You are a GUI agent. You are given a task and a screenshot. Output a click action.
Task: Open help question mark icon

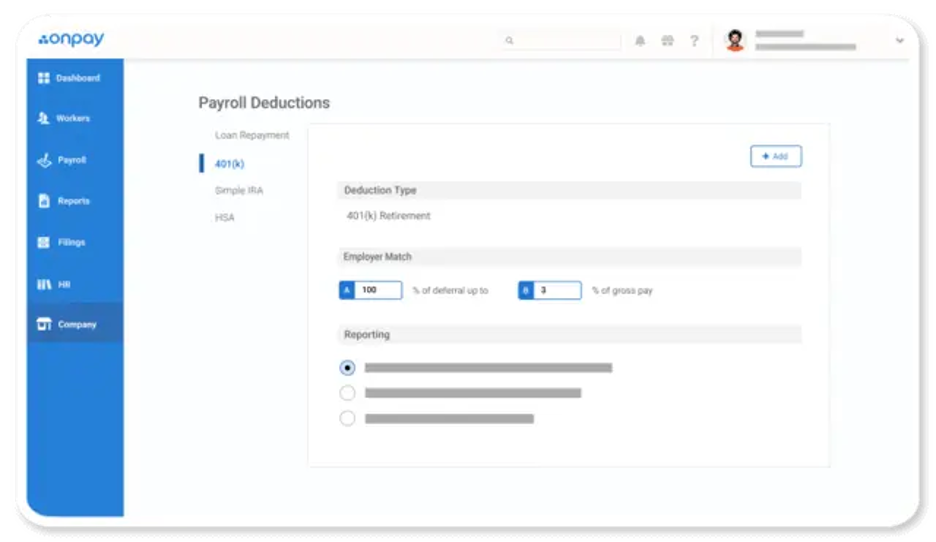click(694, 41)
